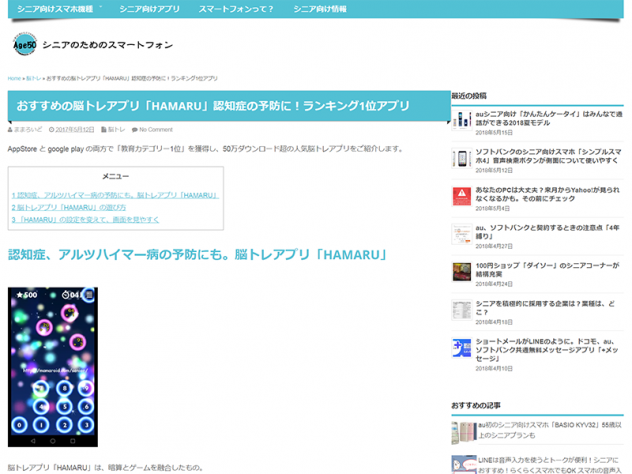The image size is (632, 474).
Task: Jump to menu item 1 認知症、アルツハイマー病の予防にも
Action: pos(115,195)
